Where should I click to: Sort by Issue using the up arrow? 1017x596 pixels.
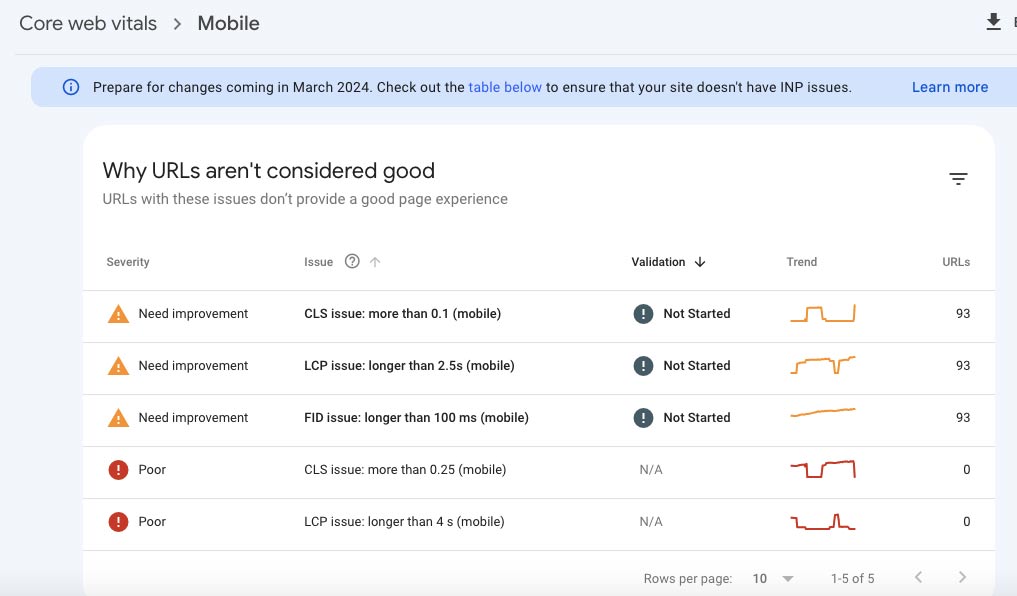click(x=375, y=262)
